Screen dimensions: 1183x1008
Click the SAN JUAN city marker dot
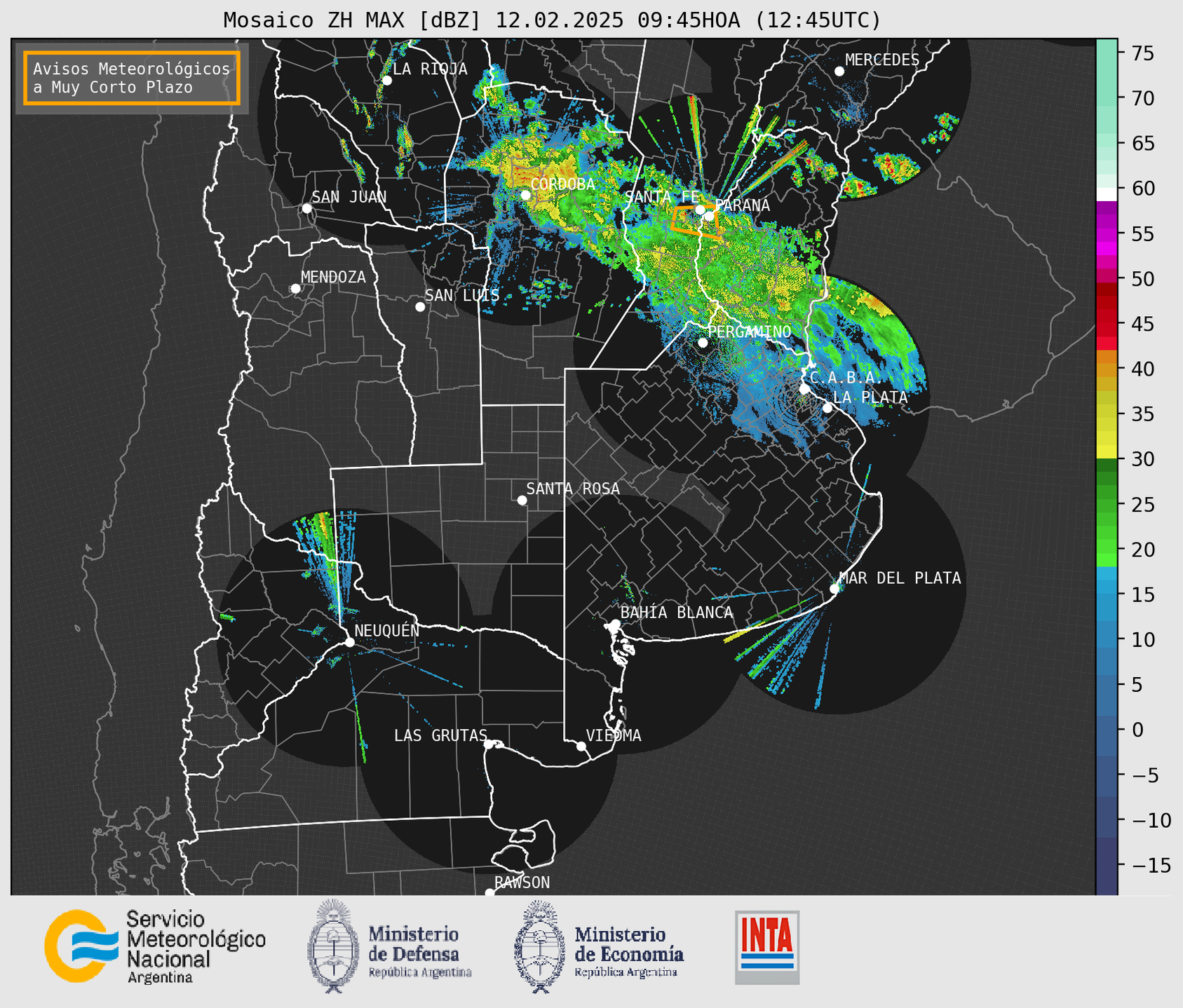pos(306,208)
